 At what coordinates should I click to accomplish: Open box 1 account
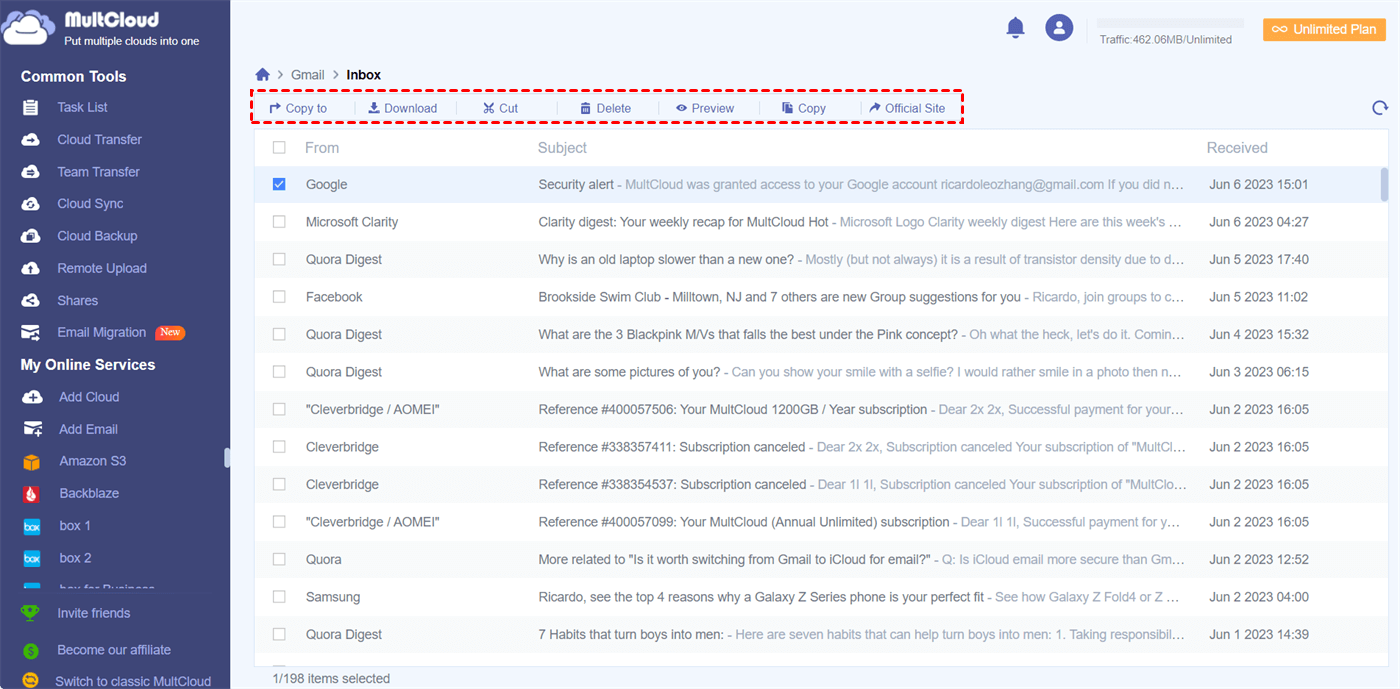pos(75,526)
